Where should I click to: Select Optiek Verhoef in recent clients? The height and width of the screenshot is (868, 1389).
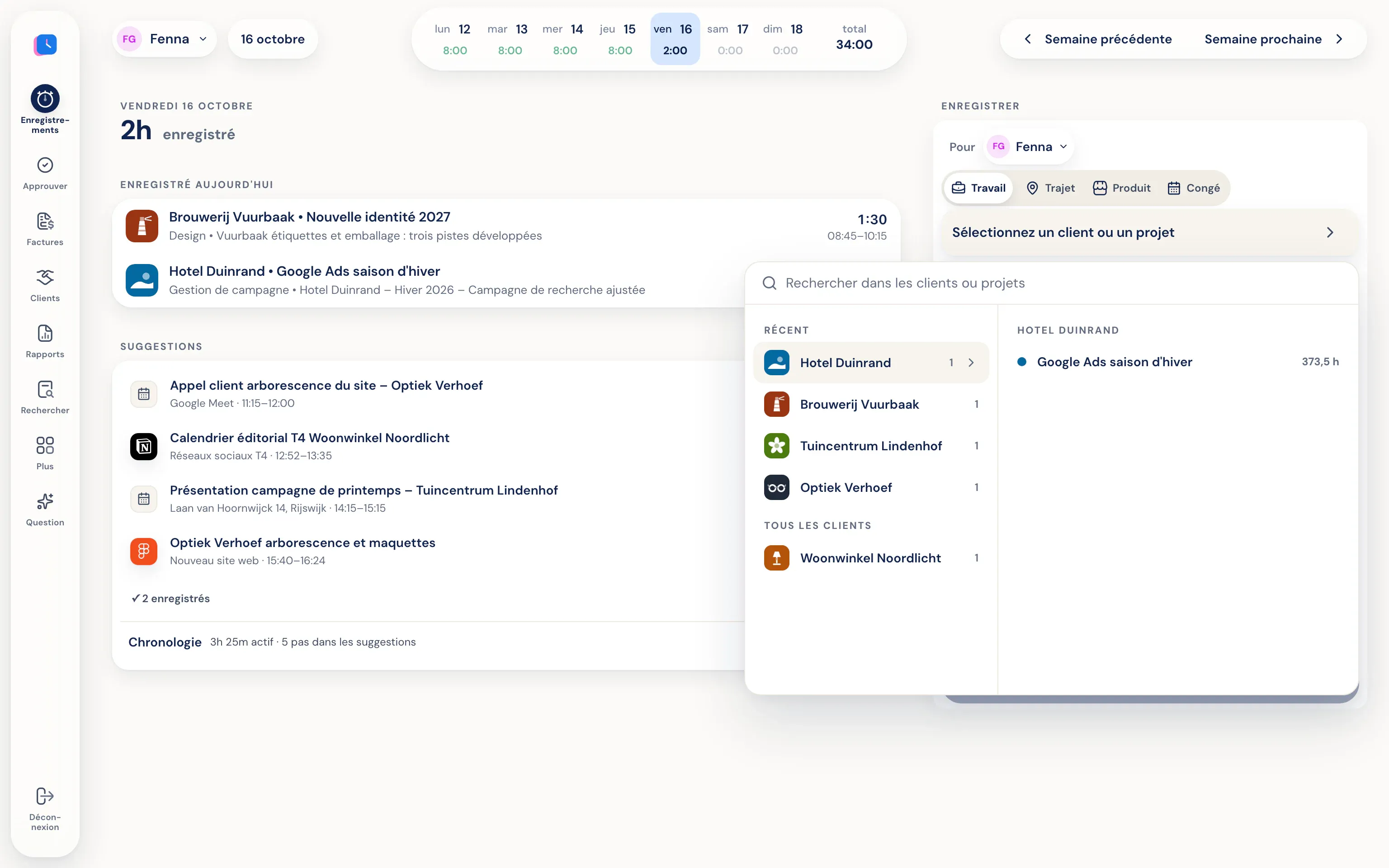pos(871,487)
